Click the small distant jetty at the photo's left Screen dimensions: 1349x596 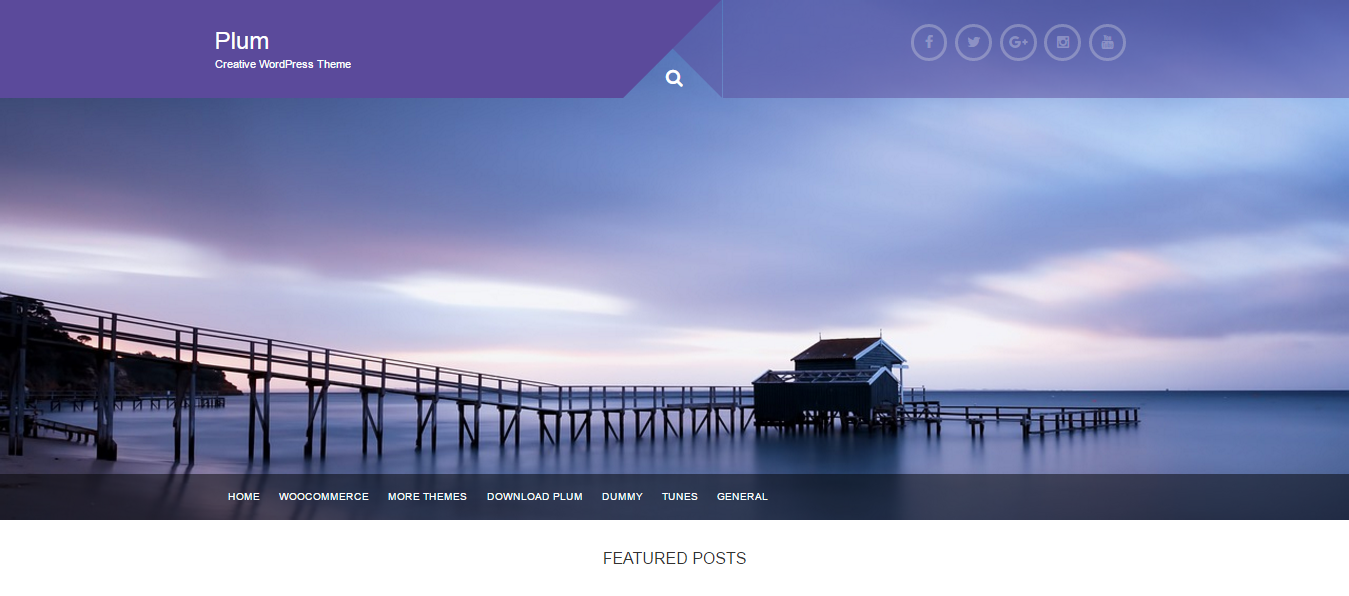coord(128,402)
